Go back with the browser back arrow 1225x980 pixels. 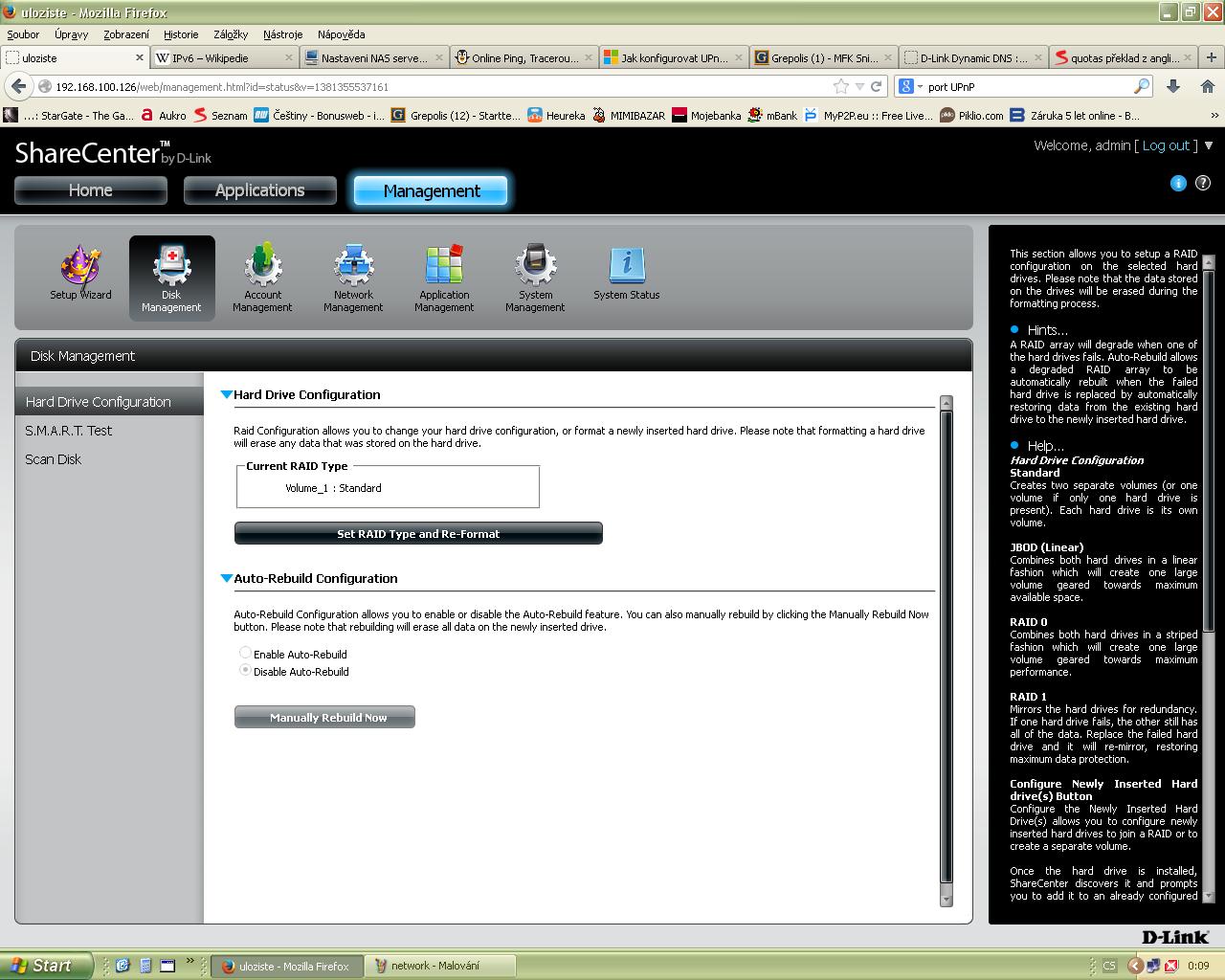(x=18, y=86)
